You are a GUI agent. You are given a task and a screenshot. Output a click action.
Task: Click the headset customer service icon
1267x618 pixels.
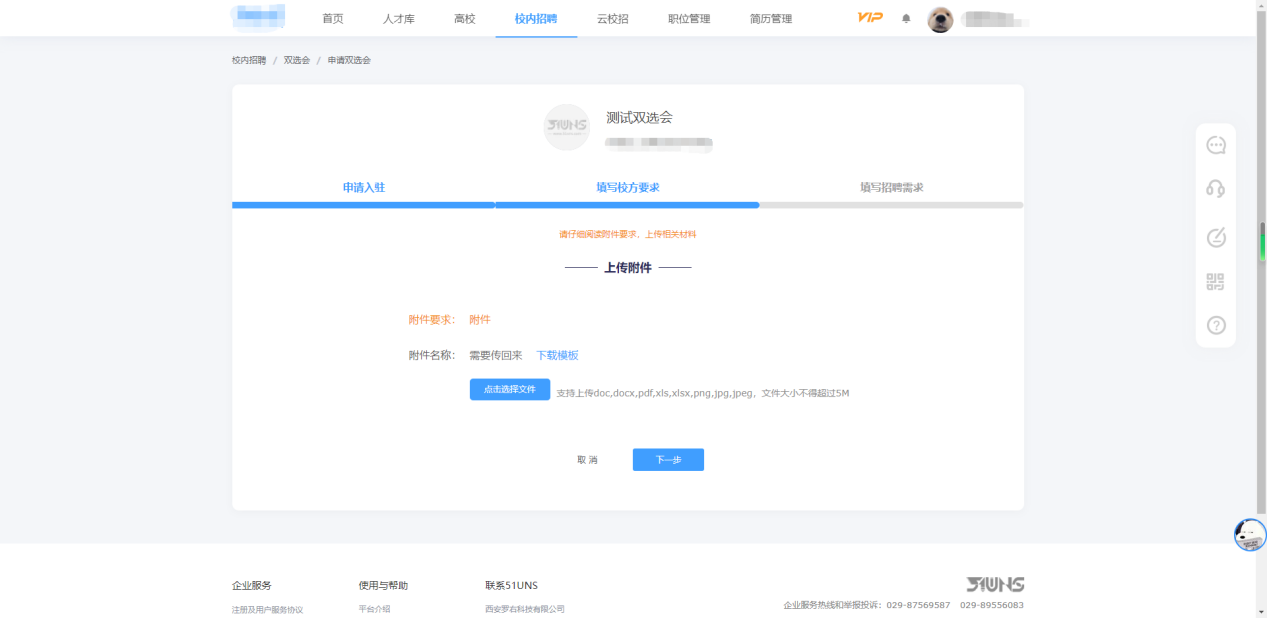tap(1215, 189)
